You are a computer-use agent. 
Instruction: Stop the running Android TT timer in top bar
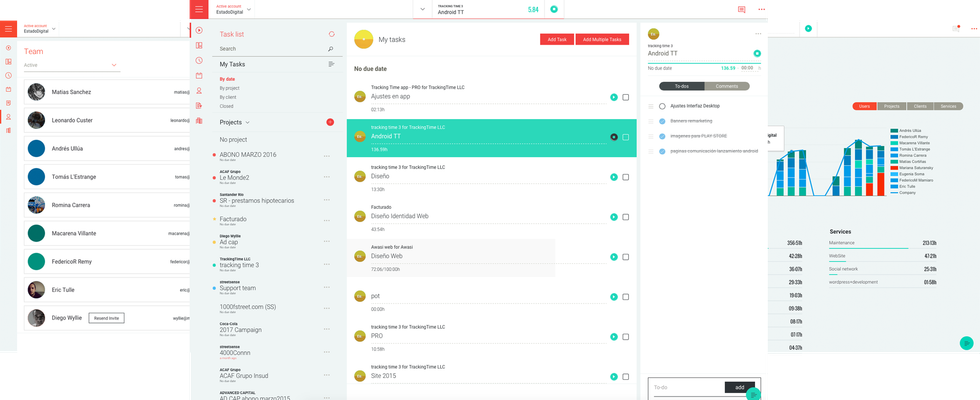coord(553,9)
